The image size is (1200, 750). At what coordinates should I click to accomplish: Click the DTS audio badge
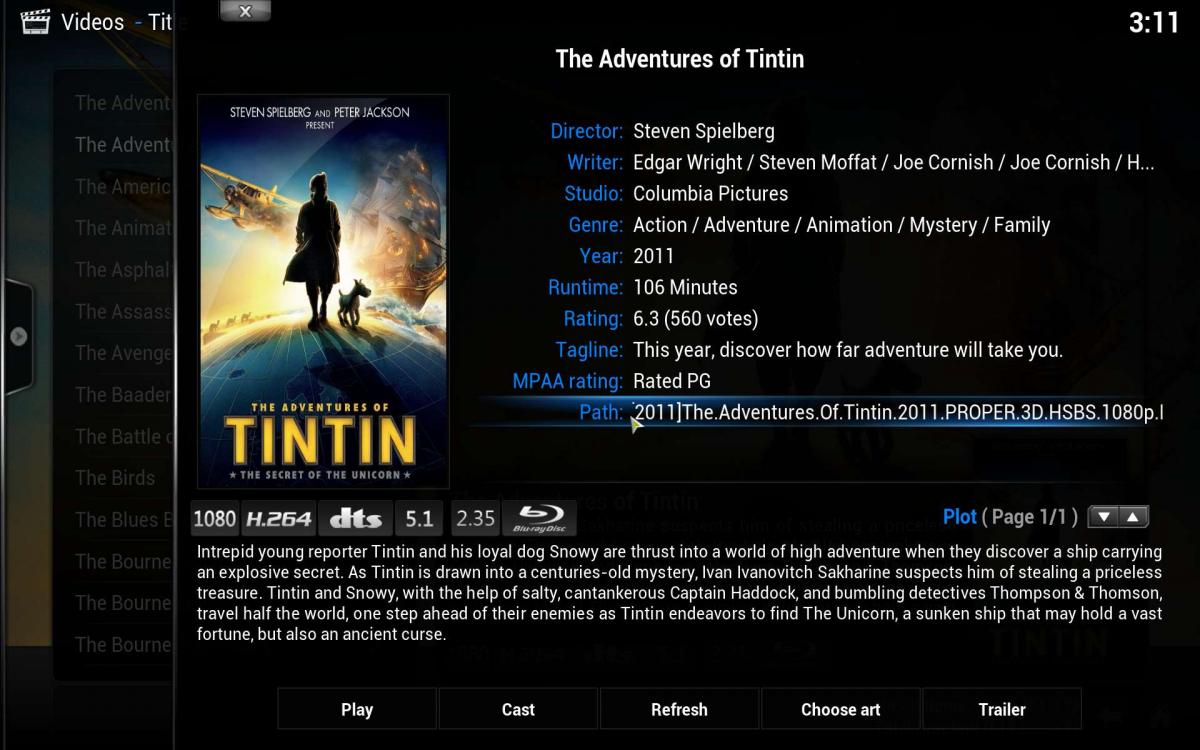[355, 518]
